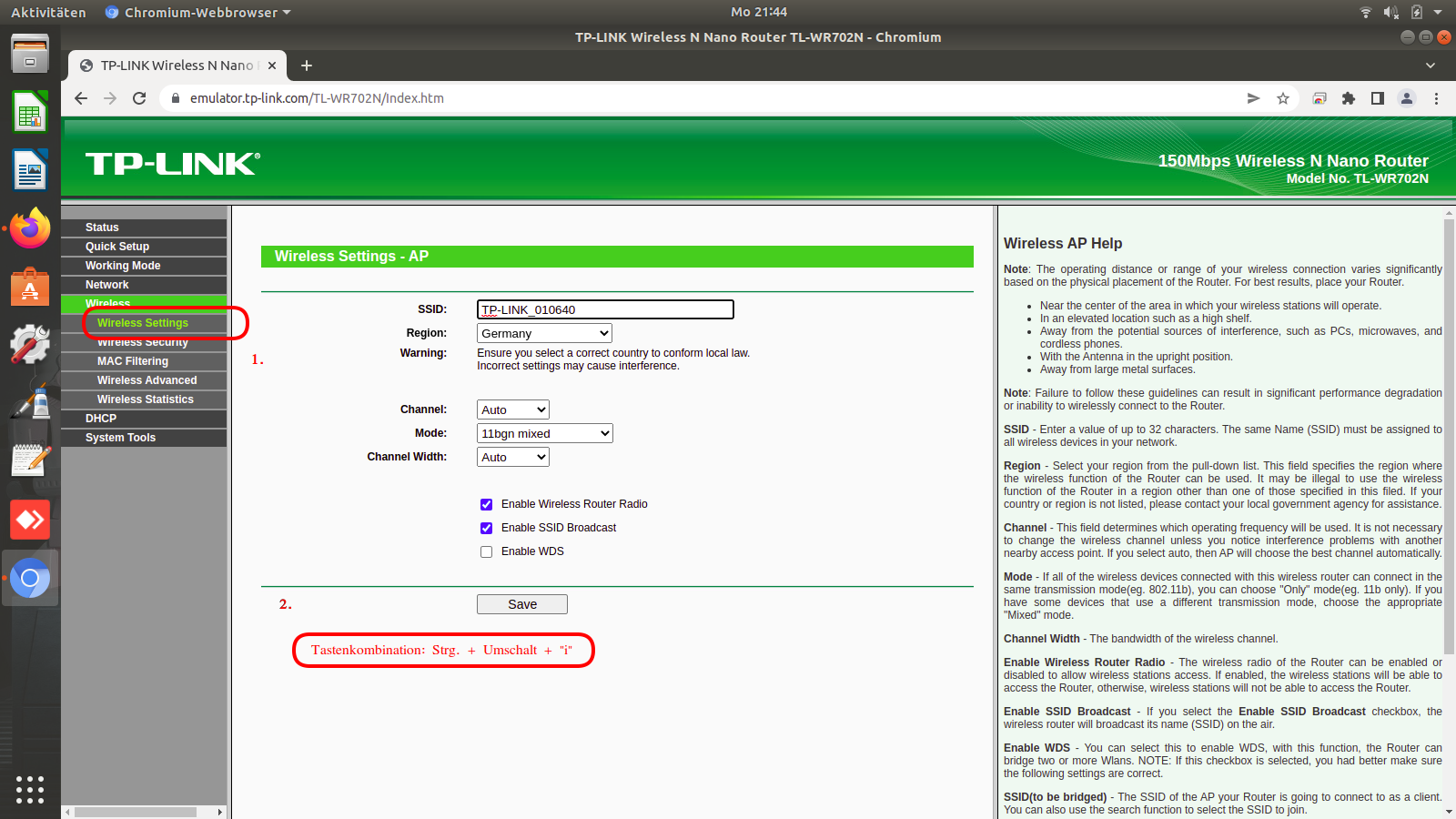Viewport: 1456px width, 819px height.
Task: Launch the red AnyDesk app from dock
Action: pyautogui.click(x=30, y=520)
